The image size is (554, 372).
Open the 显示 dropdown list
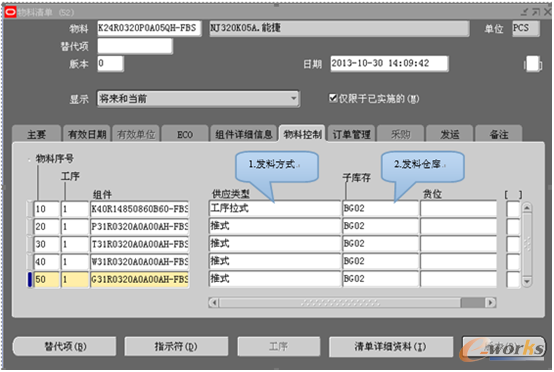coord(294,99)
